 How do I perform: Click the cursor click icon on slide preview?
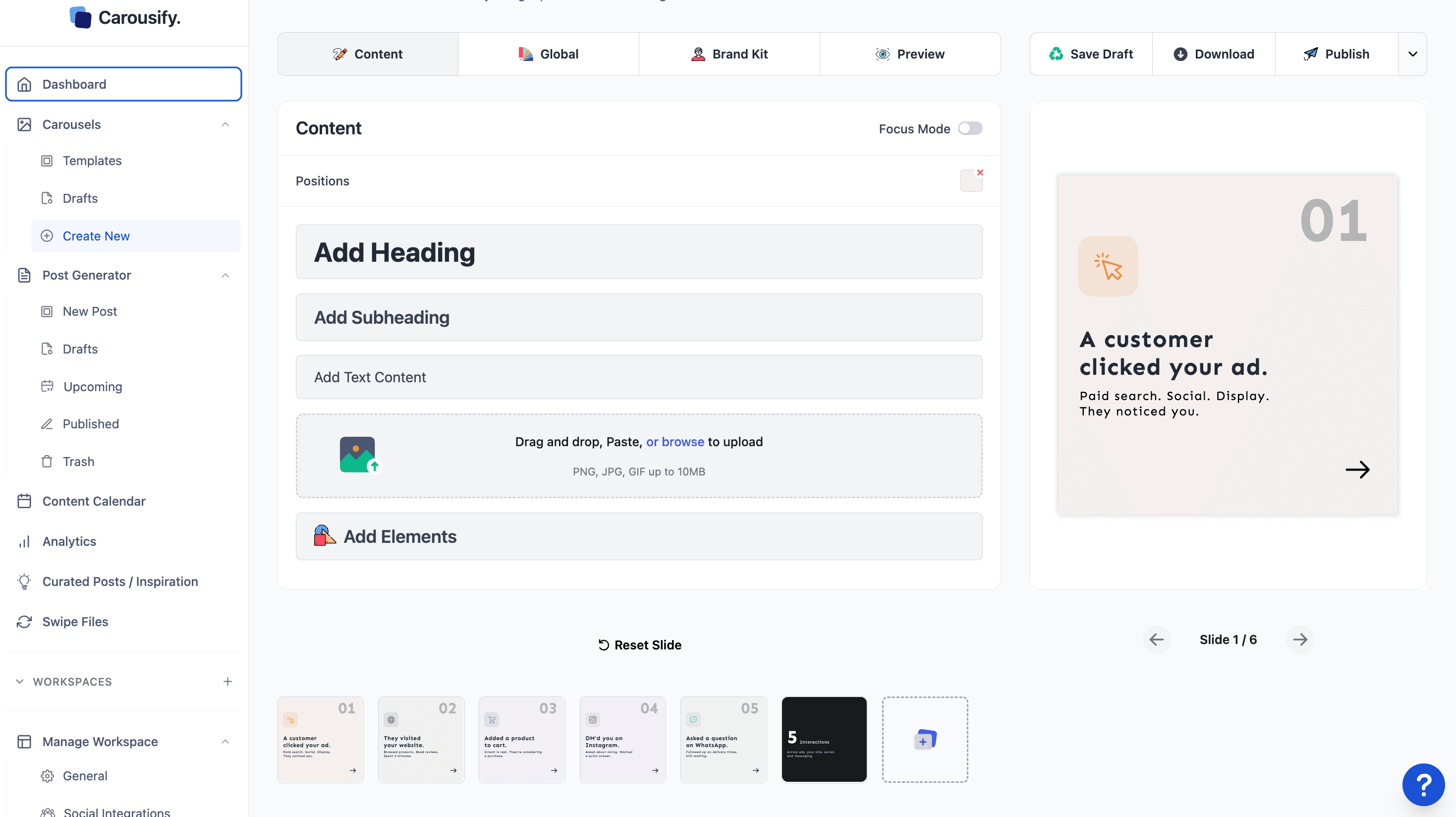(x=1108, y=266)
